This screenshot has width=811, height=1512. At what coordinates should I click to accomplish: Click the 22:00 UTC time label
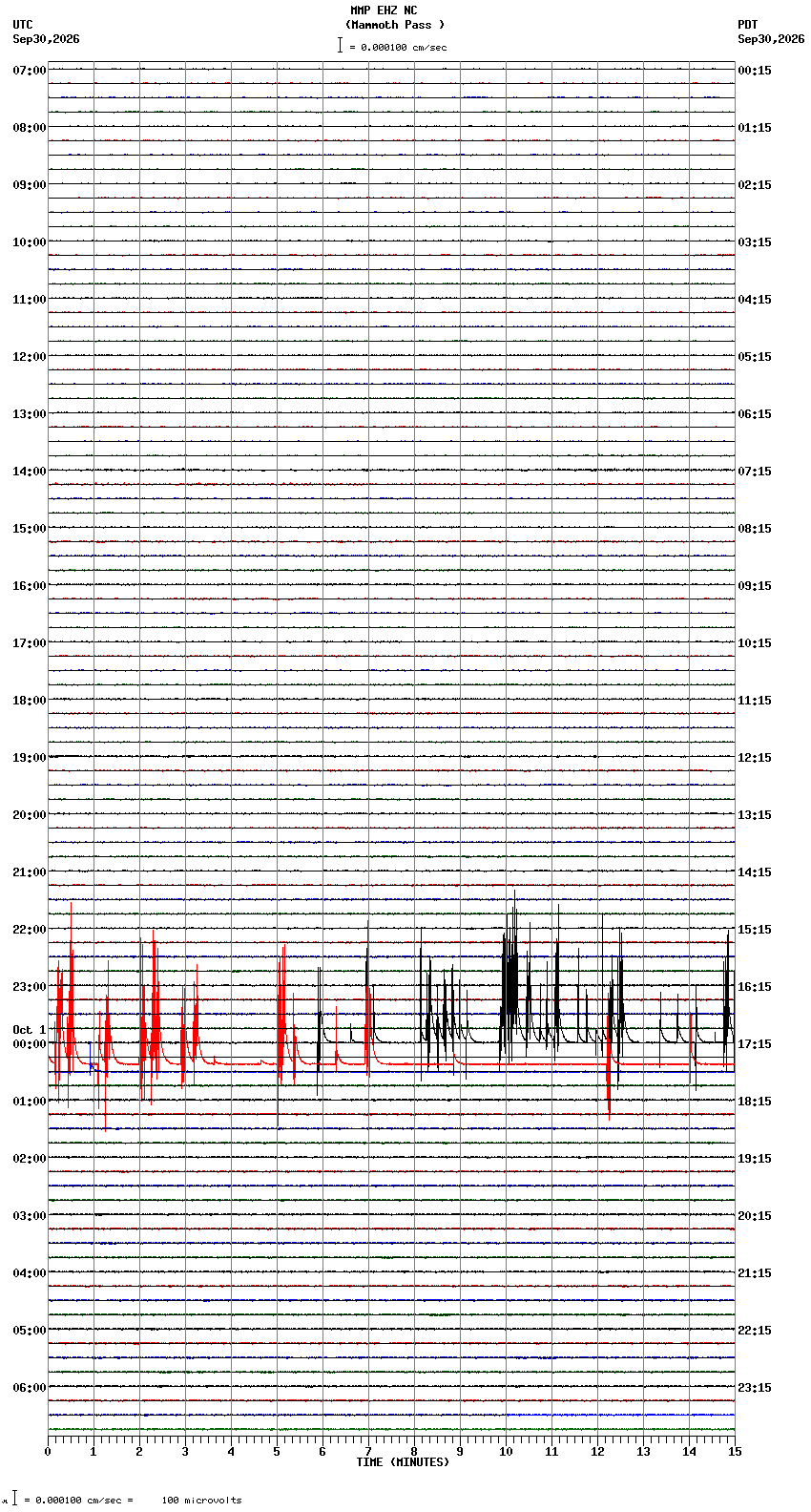[x=30, y=930]
